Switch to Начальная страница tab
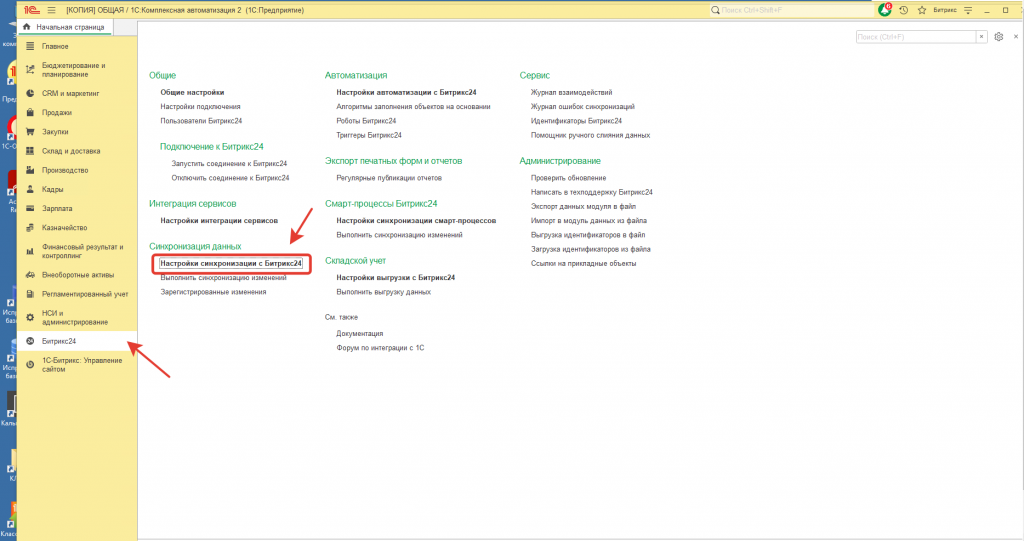 pyautogui.click(x=65, y=27)
